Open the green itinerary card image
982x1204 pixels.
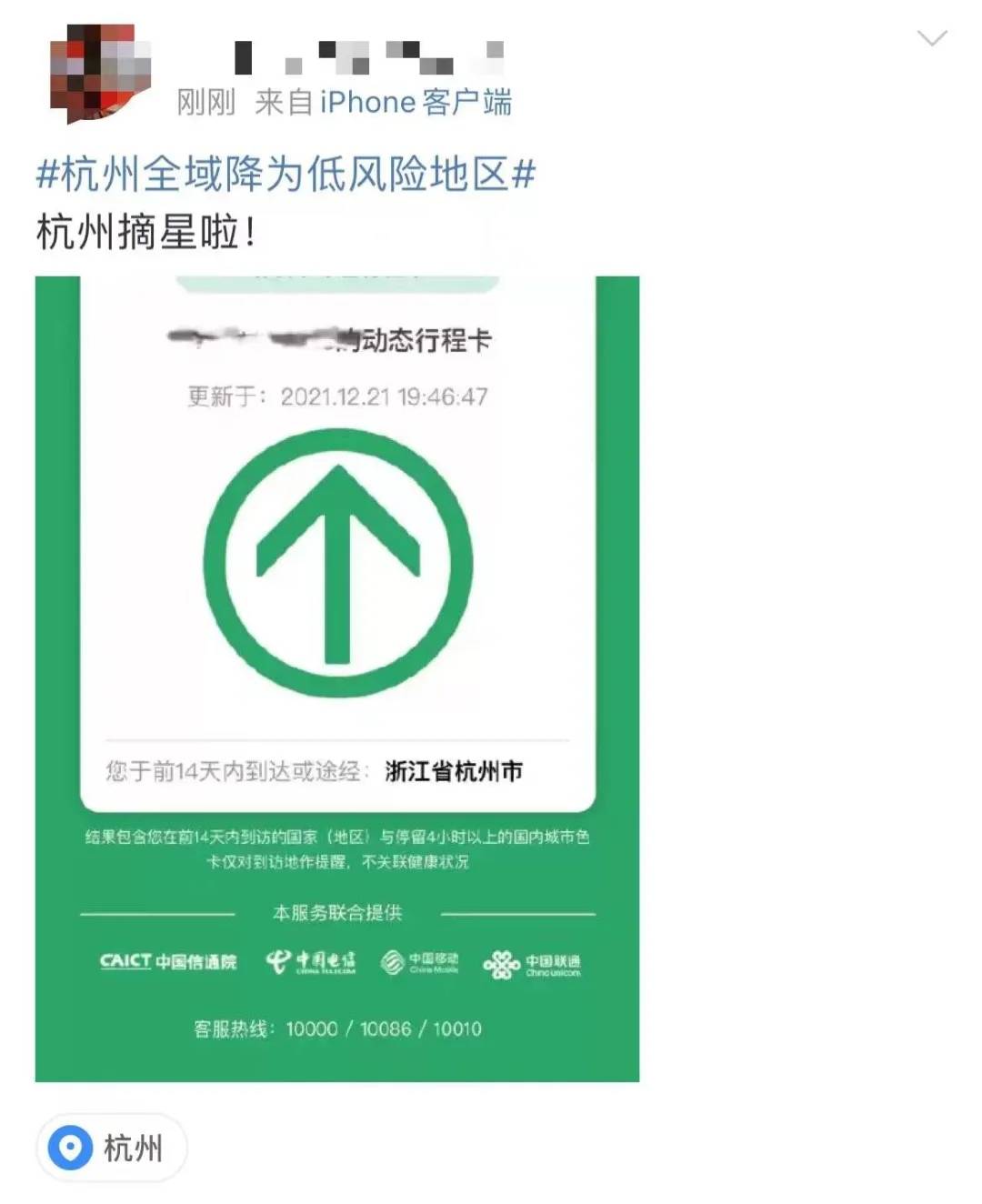click(337, 678)
